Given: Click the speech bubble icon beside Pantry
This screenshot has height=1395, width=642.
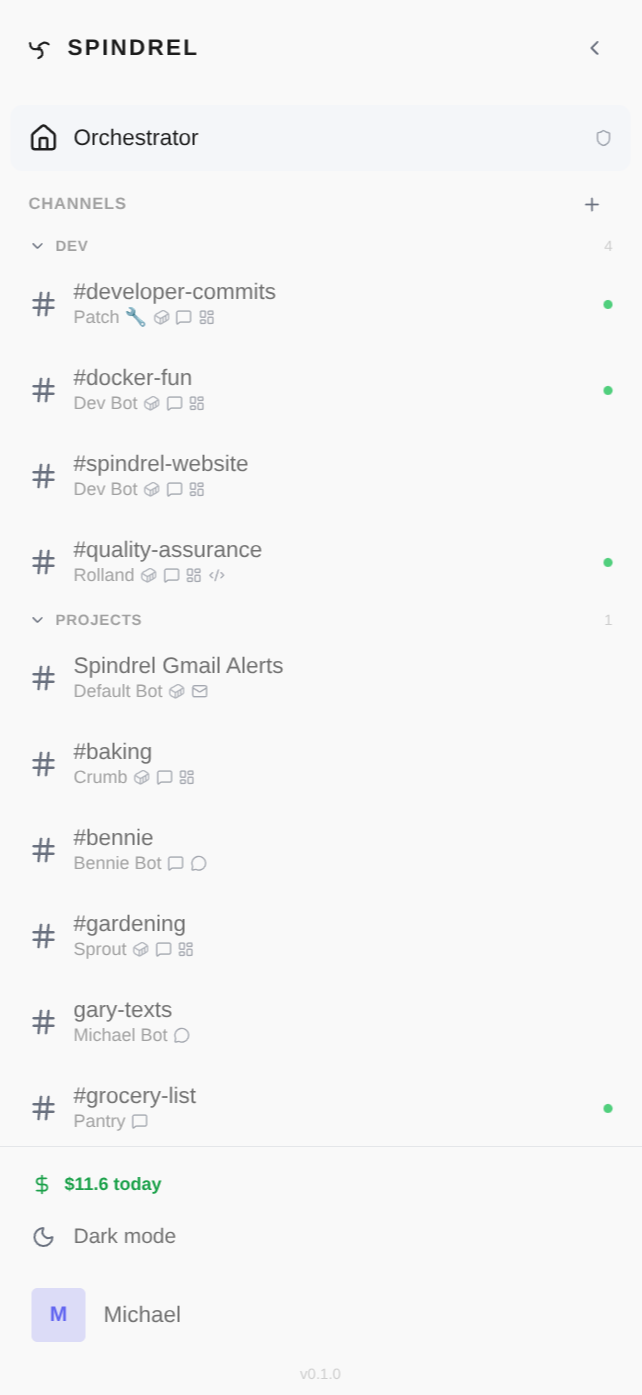Looking at the screenshot, I should 139,1121.
